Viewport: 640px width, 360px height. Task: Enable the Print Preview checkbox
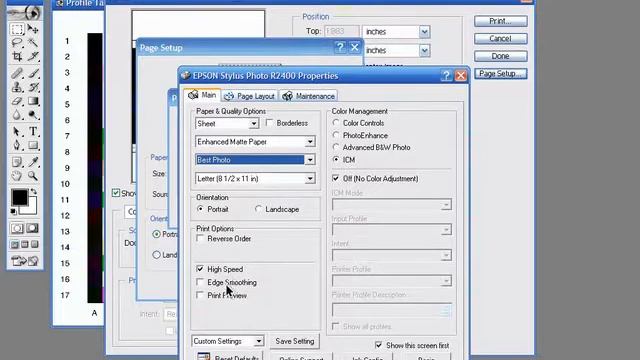[200, 295]
